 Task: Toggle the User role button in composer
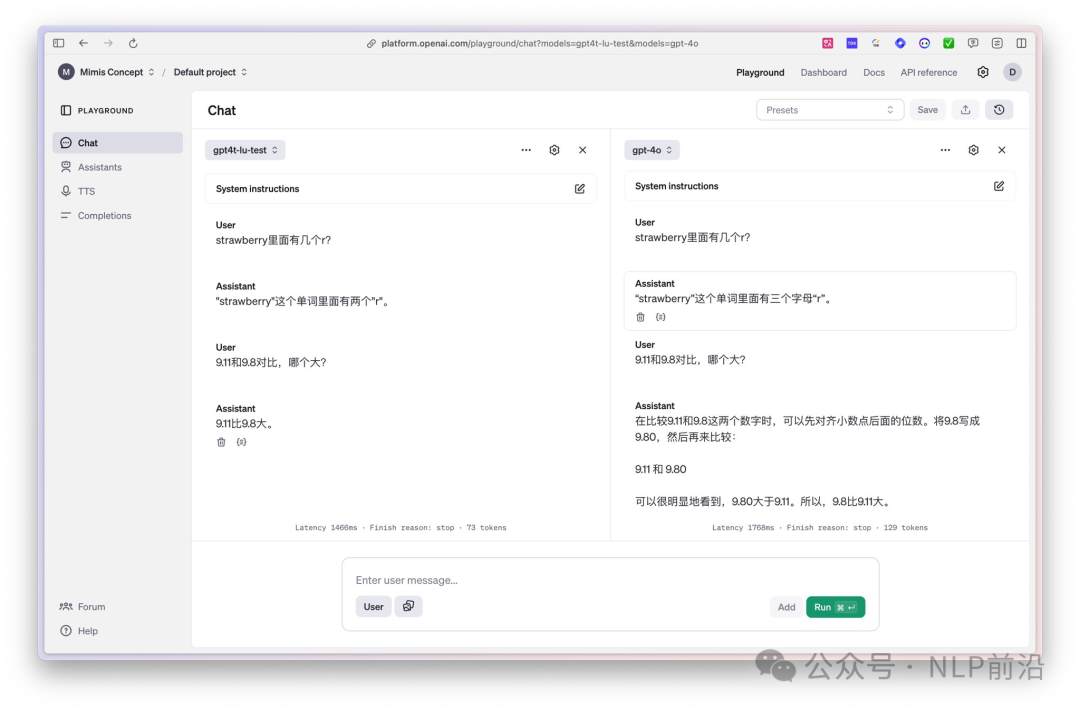tap(373, 607)
